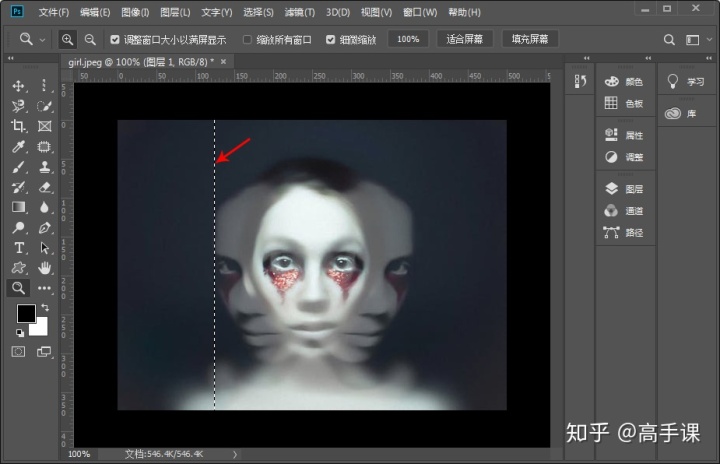The height and width of the screenshot is (464, 720).
Task: Open the 文件(F) menu
Action: pos(54,12)
